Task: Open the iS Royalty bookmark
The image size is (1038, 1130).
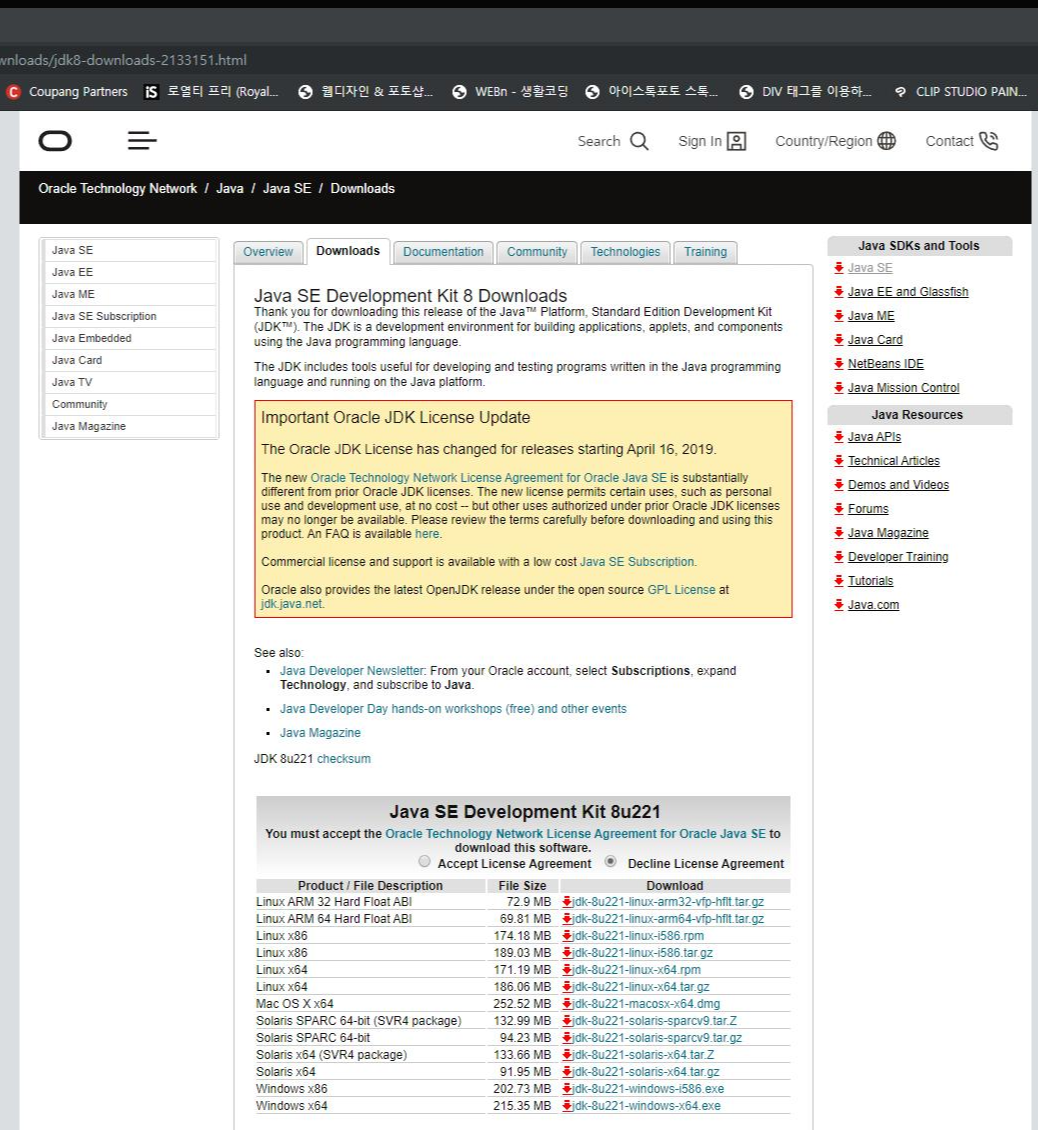Action: [212, 92]
